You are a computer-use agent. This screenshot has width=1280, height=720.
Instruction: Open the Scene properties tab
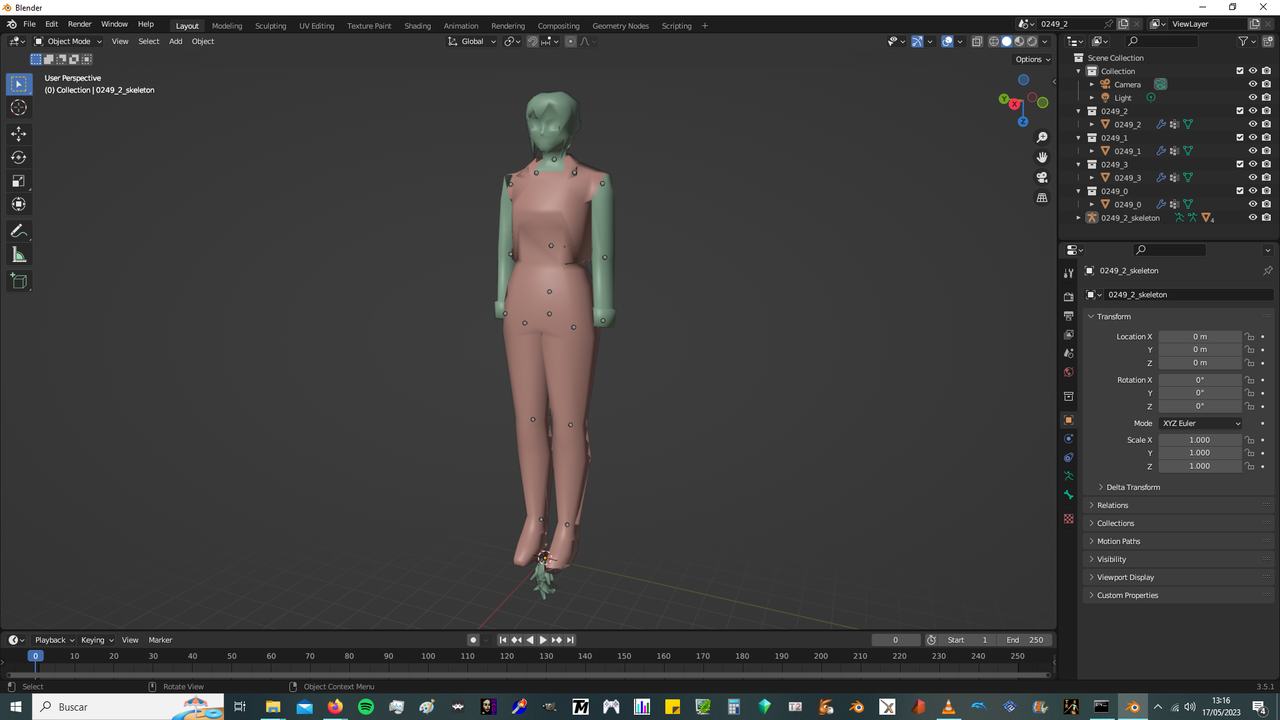(1068, 353)
